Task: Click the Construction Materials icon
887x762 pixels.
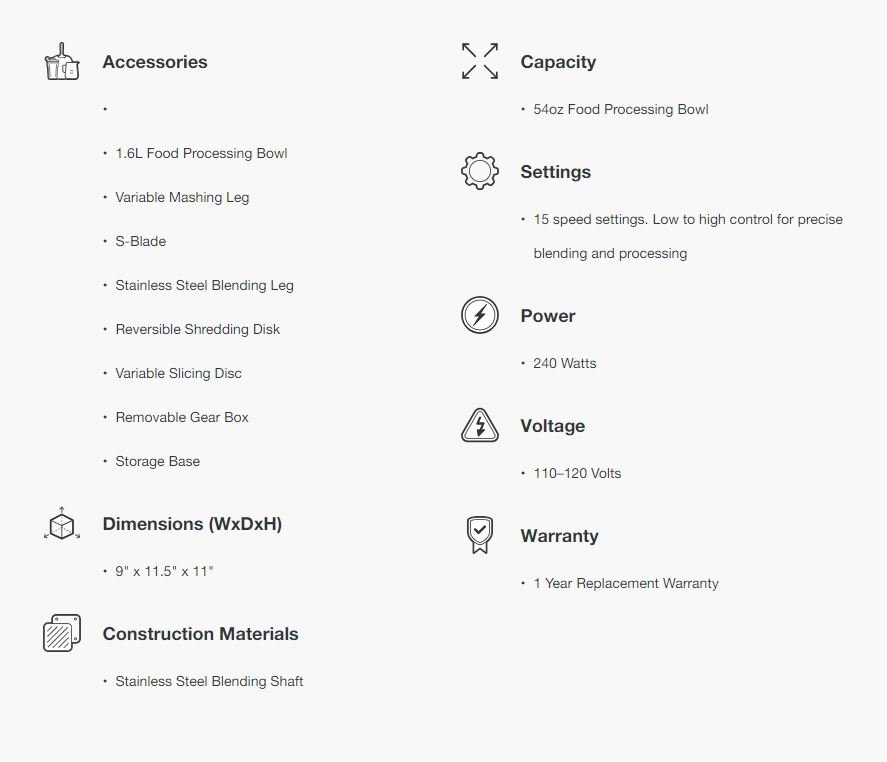Action: [x=62, y=633]
